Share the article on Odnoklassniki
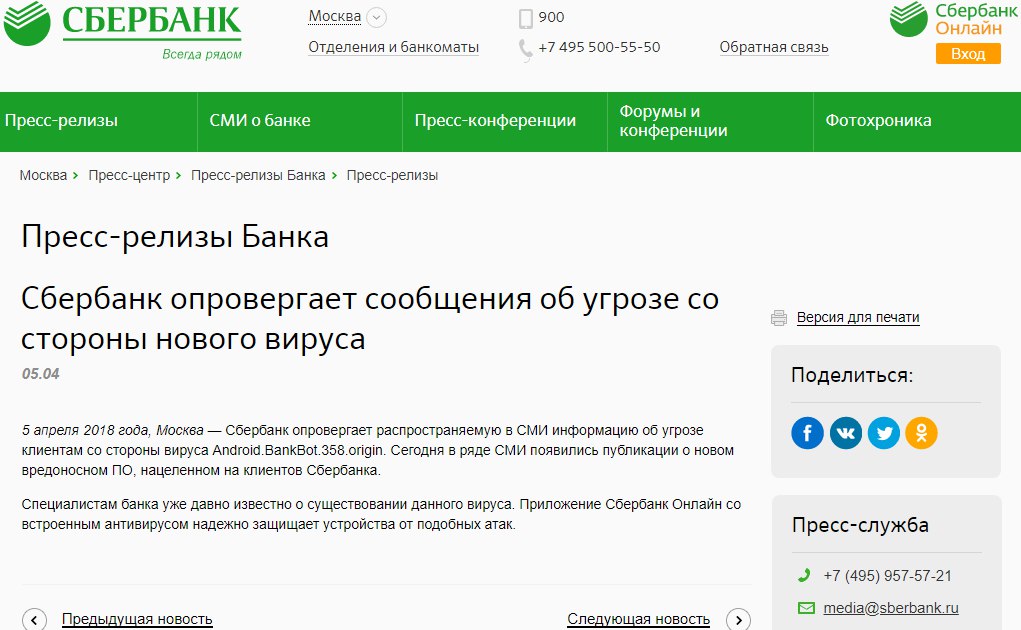This screenshot has height=630, width=1021. click(921, 433)
